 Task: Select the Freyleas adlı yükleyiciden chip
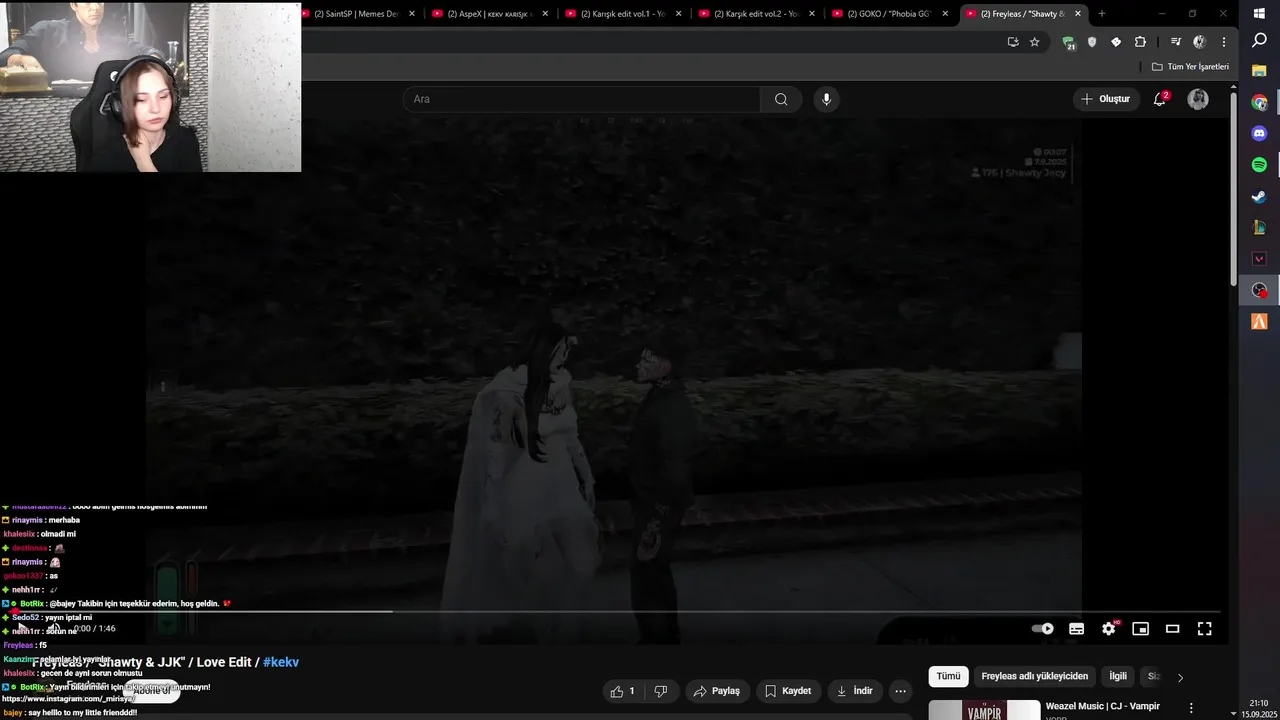[1034, 676]
